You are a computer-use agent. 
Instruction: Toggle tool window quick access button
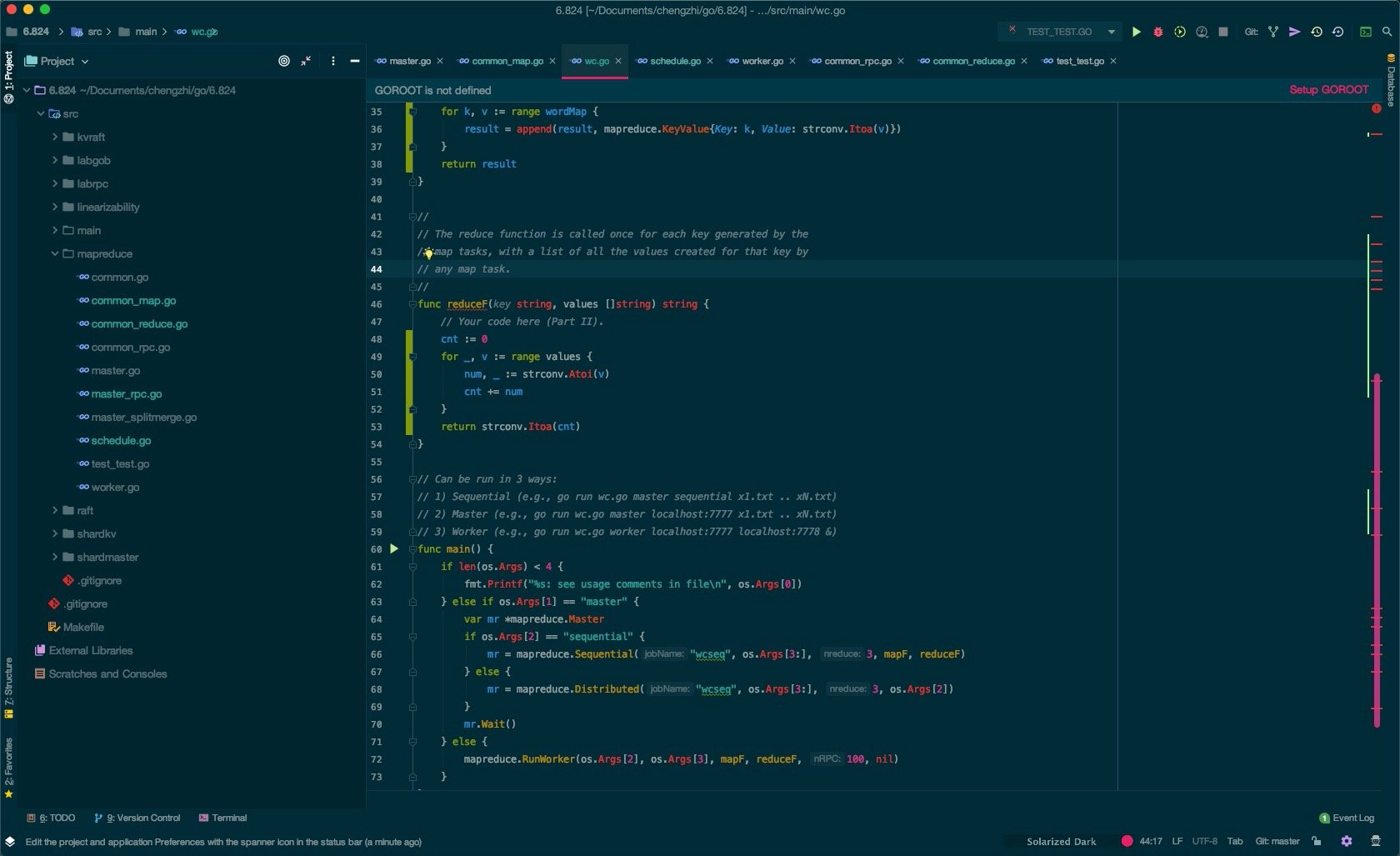tap(9, 842)
